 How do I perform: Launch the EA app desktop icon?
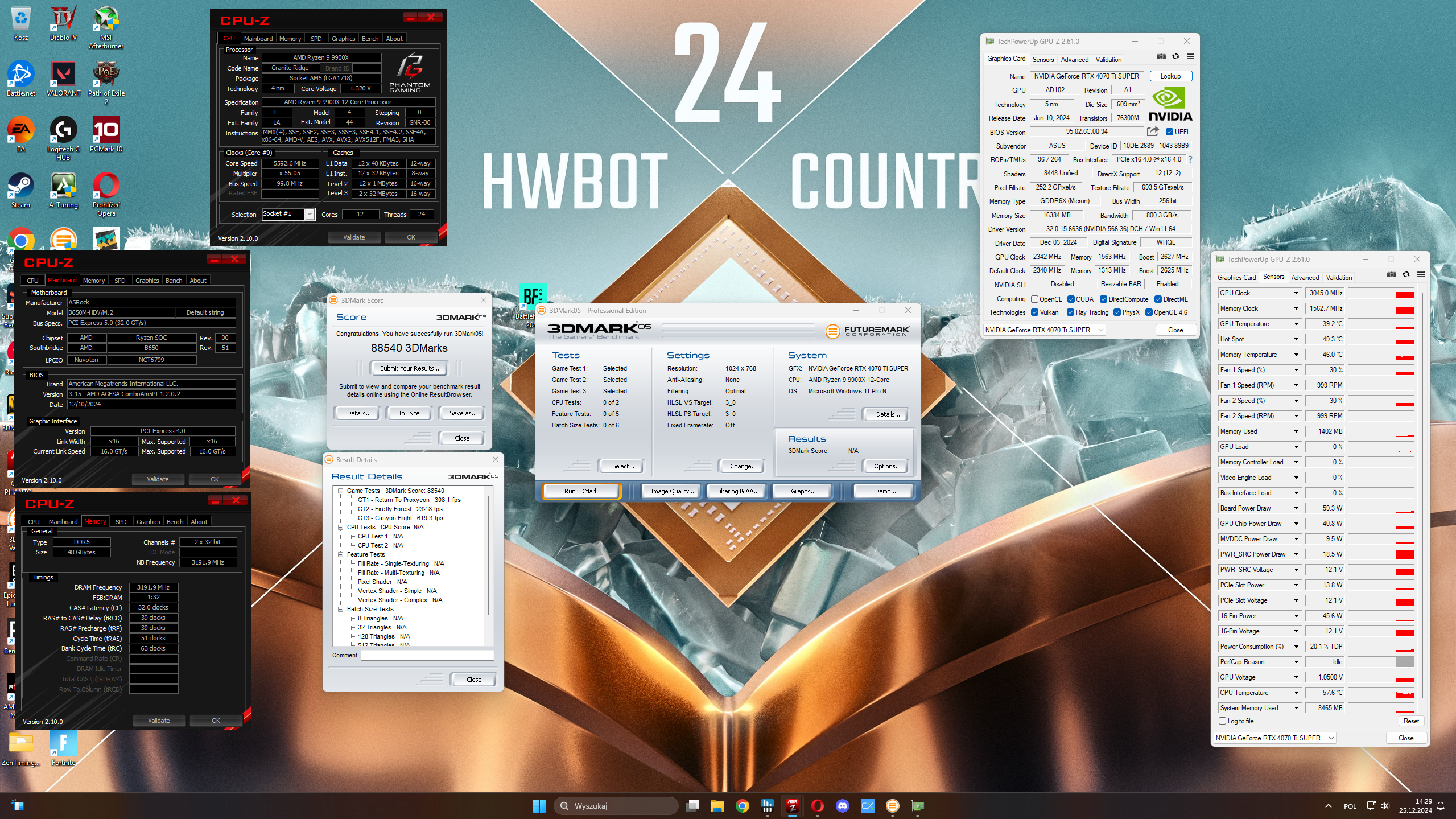20,135
